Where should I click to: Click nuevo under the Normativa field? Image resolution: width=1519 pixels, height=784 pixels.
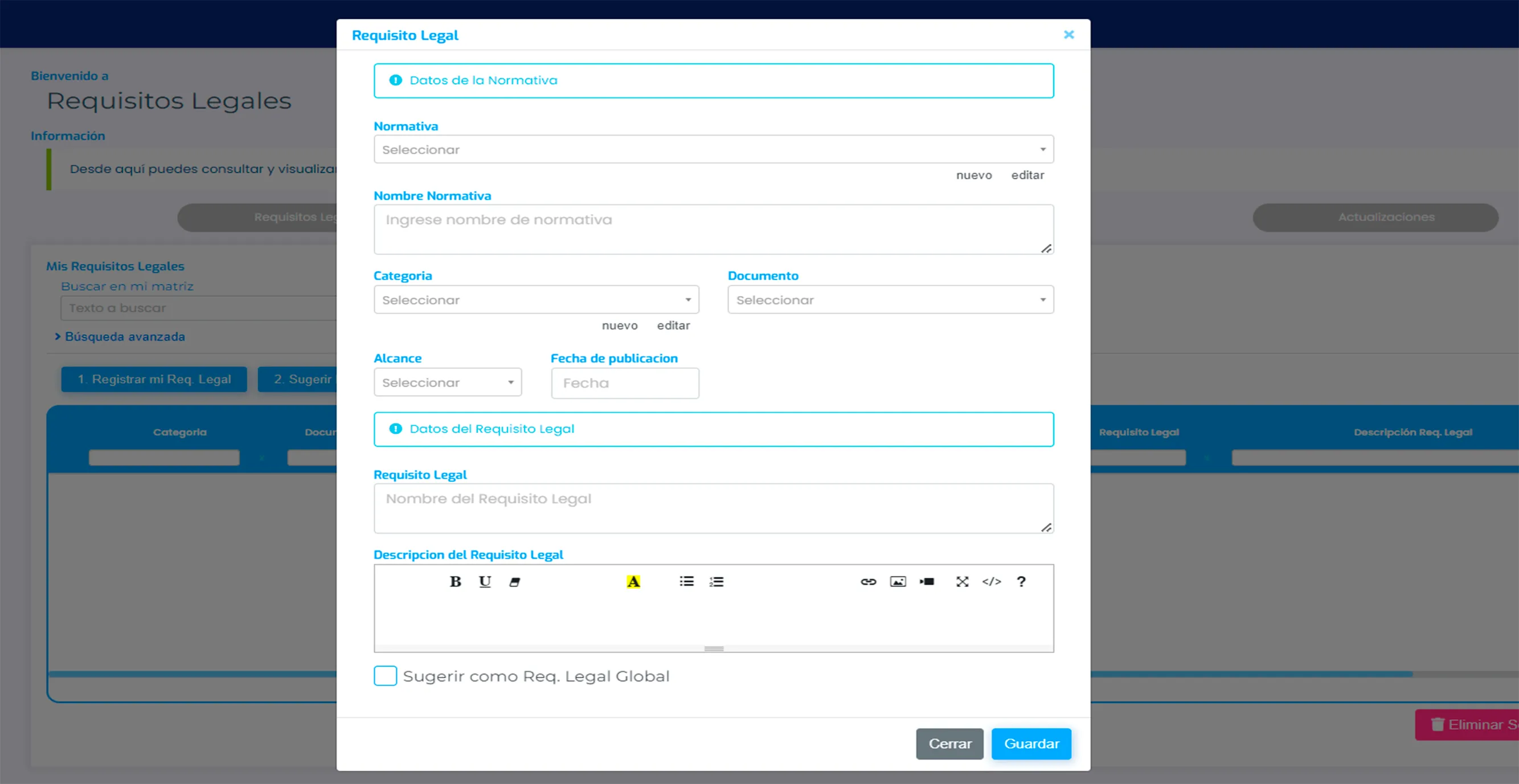click(974, 175)
